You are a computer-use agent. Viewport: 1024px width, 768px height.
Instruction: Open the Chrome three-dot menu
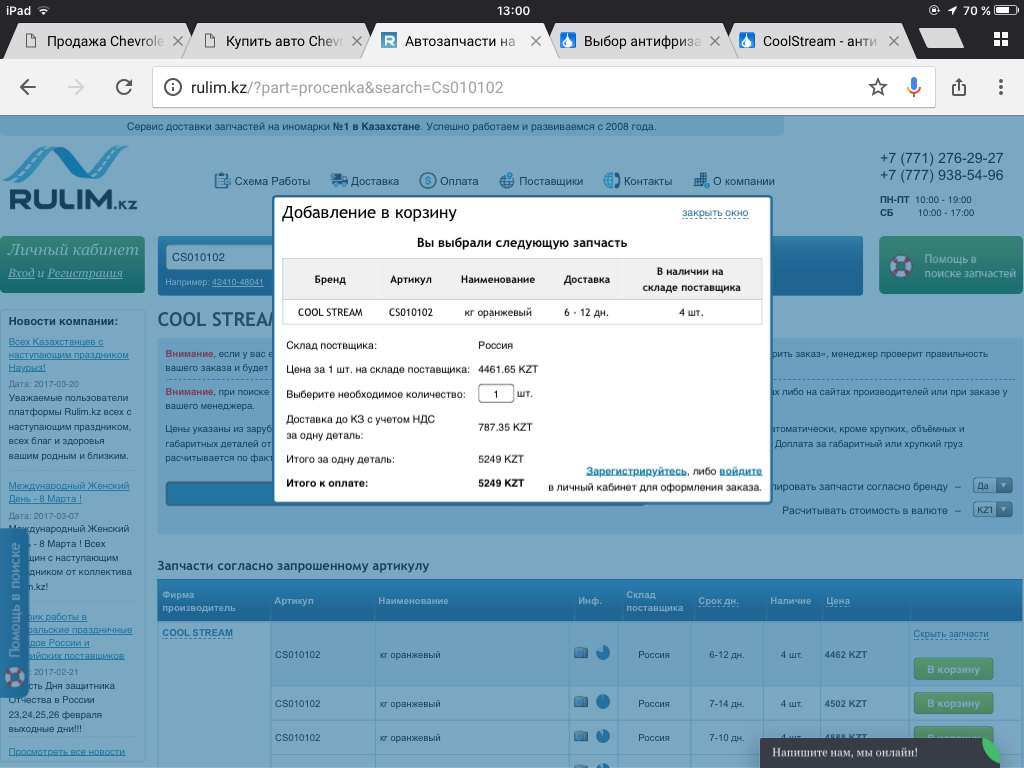(1000, 87)
